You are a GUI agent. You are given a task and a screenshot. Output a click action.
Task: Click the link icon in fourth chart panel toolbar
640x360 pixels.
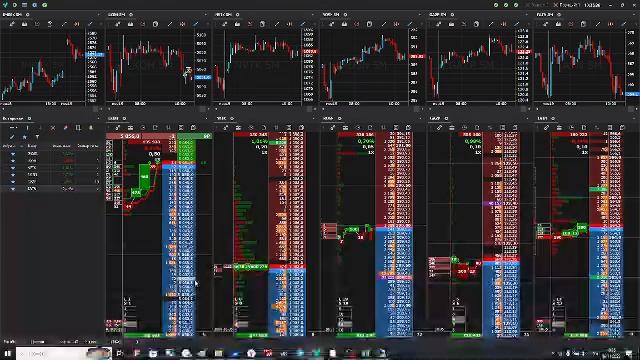click(331, 24)
